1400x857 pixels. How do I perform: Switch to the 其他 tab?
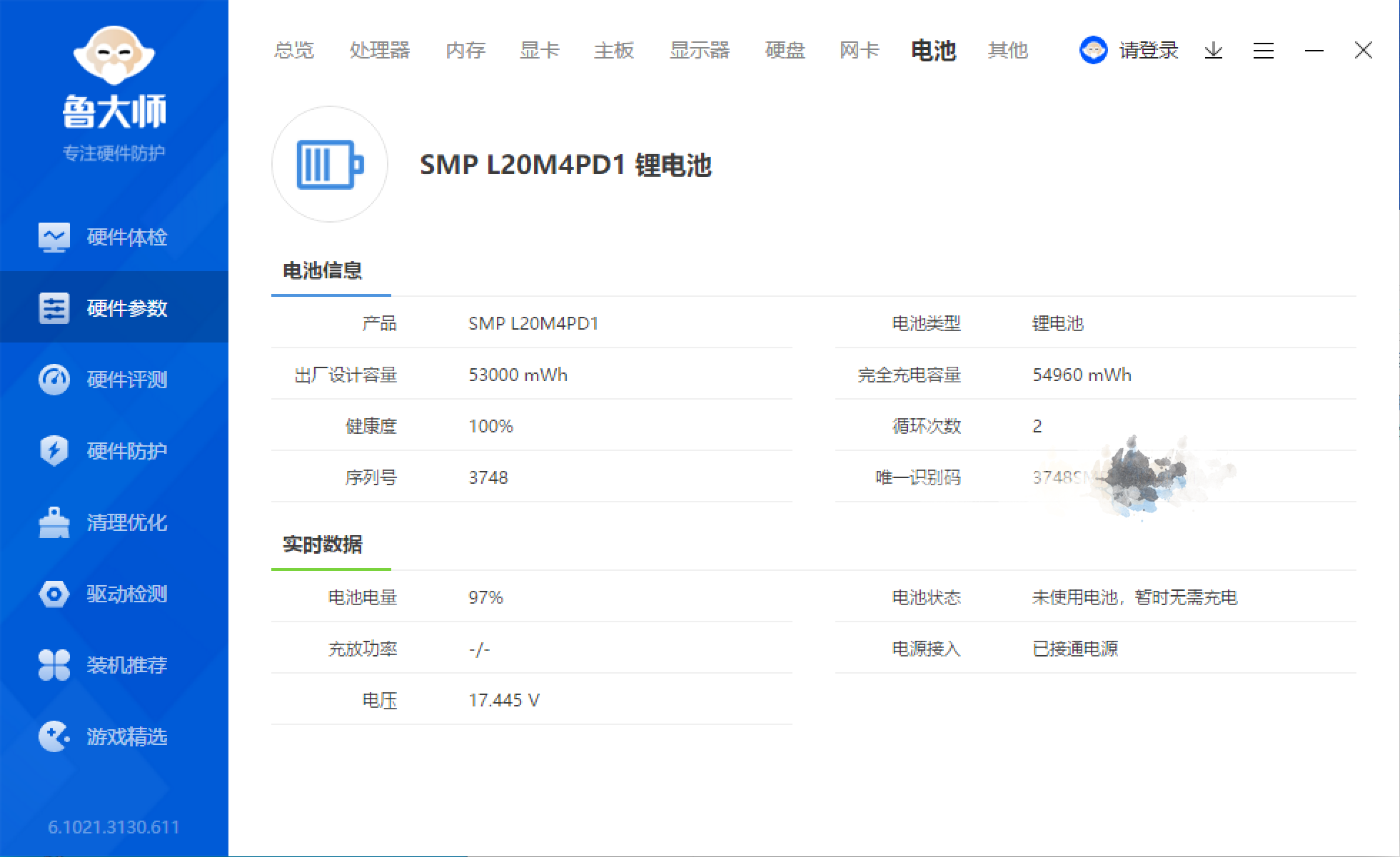point(1008,50)
